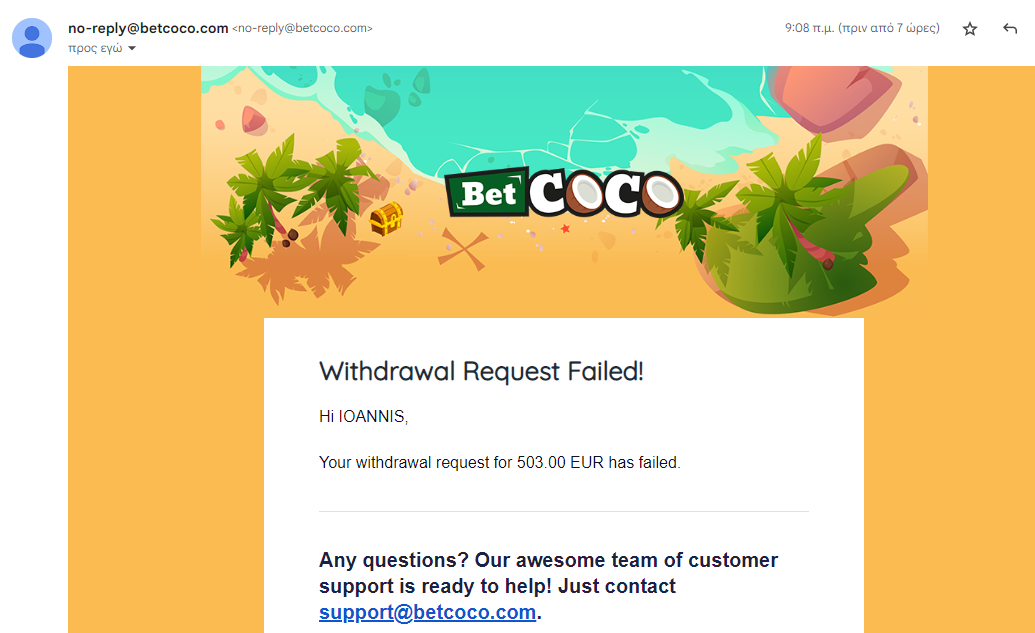Click the green 'Bet' logo badge
Viewport: 1035px width, 633px height.
485,195
